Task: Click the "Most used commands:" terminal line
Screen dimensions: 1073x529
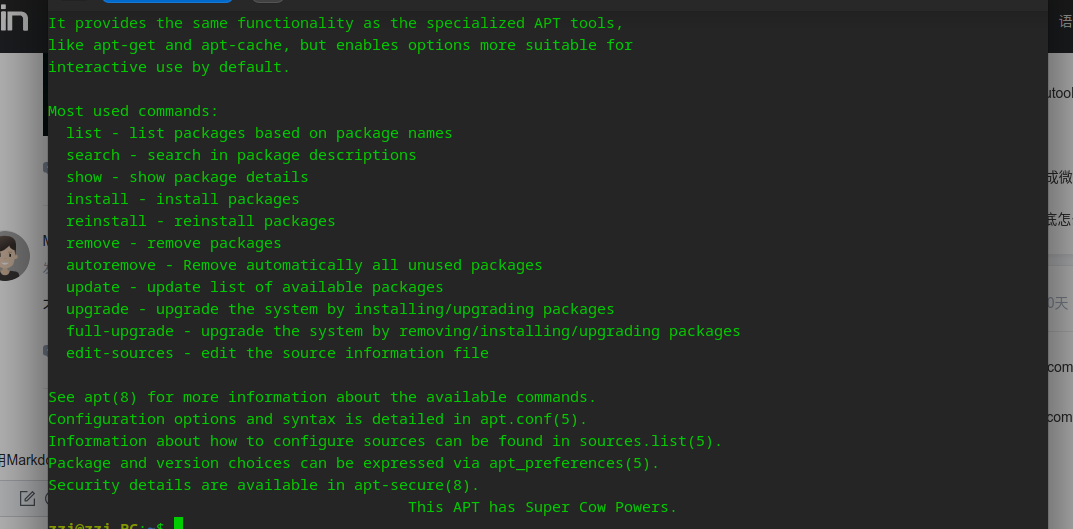Action: tap(133, 111)
